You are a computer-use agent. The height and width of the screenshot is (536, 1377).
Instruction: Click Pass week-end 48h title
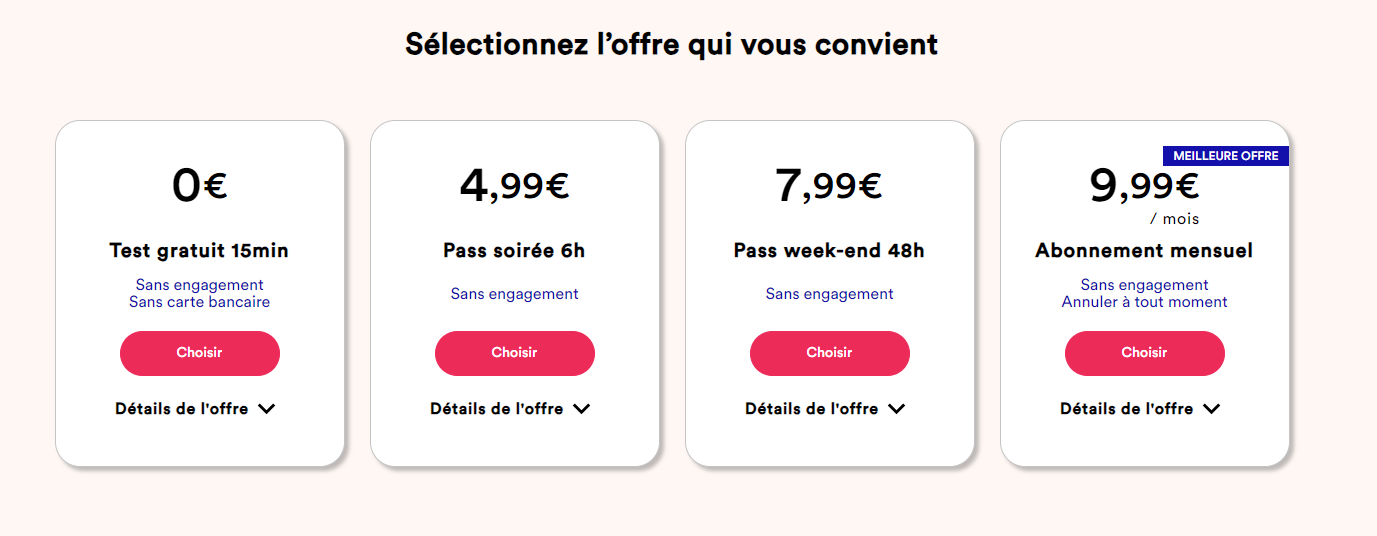point(829,251)
